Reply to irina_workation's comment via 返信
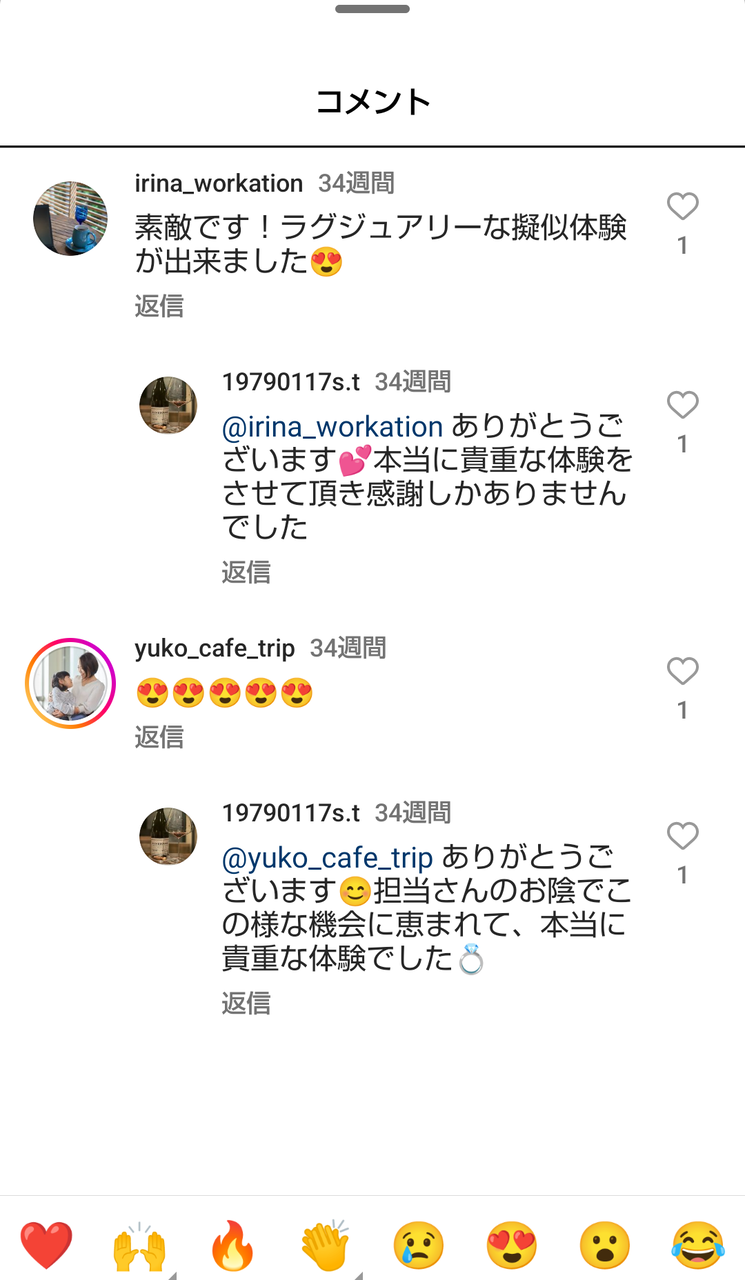Viewport: 745px width, 1280px height. point(159,306)
